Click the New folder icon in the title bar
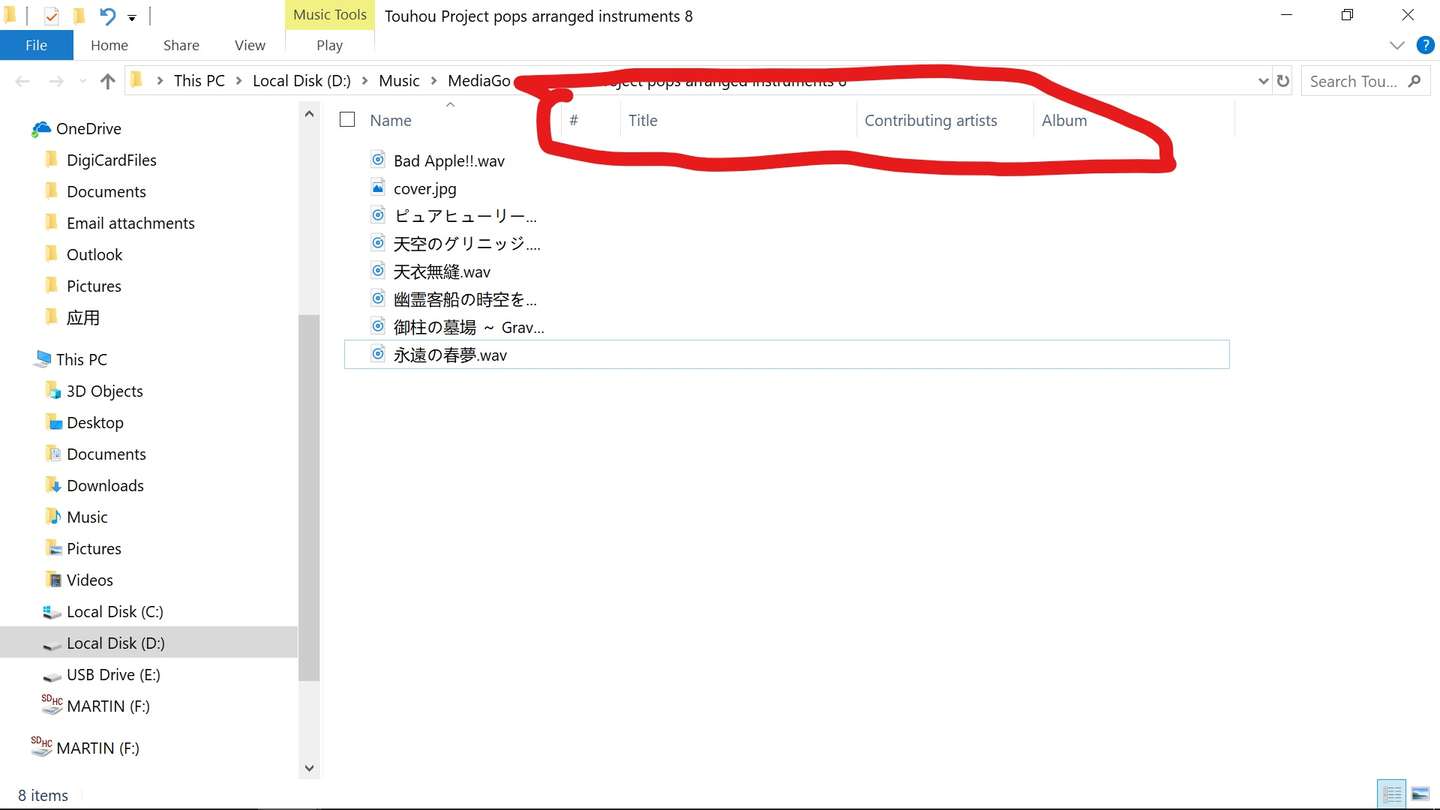The image size is (1440, 810). [79, 16]
